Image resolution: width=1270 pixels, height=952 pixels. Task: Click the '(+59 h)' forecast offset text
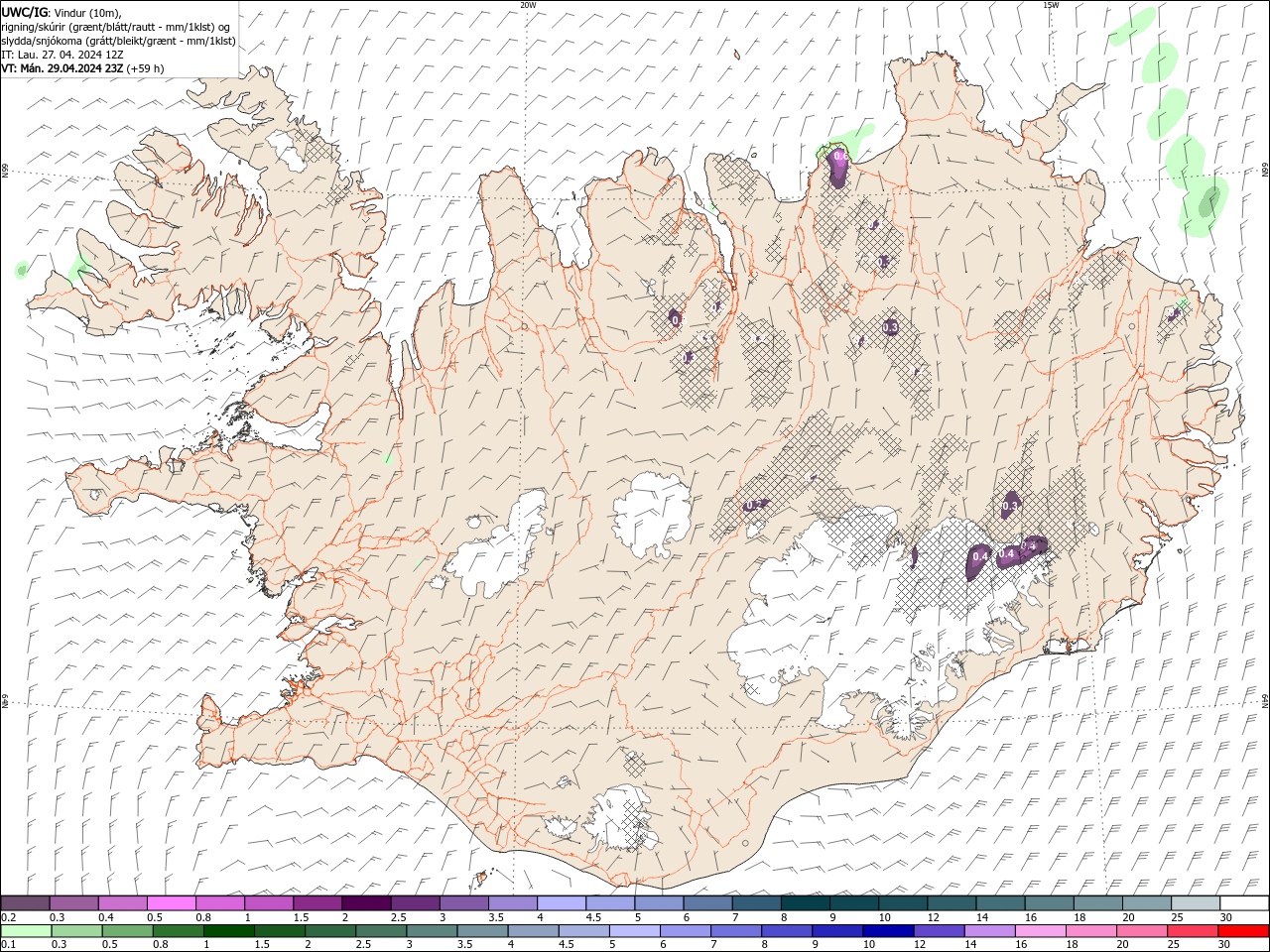(145, 68)
